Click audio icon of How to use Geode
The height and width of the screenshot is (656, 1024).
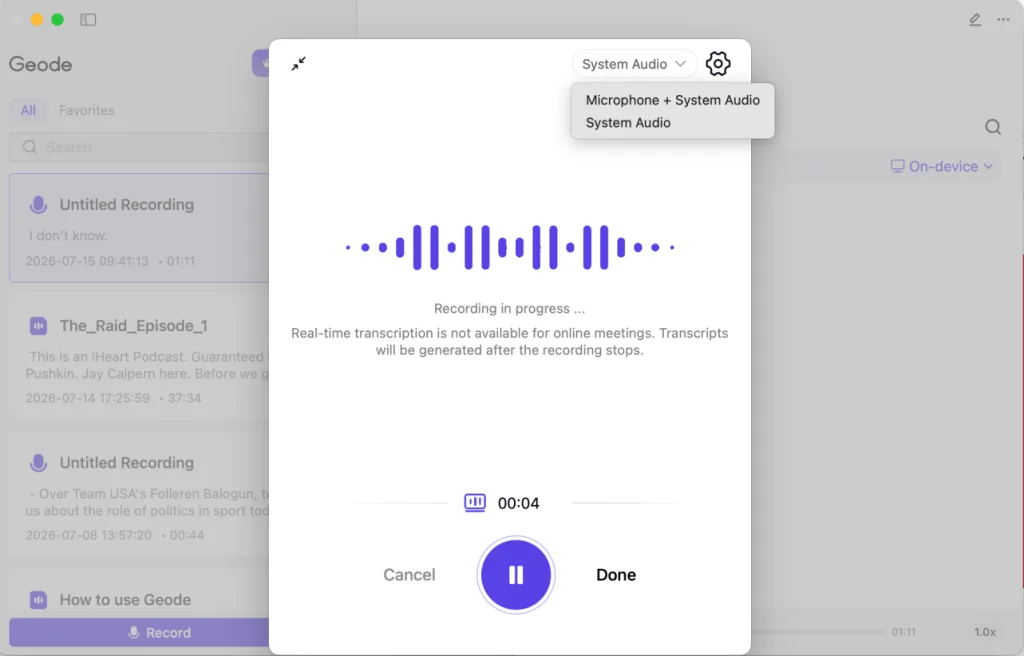(x=39, y=599)
